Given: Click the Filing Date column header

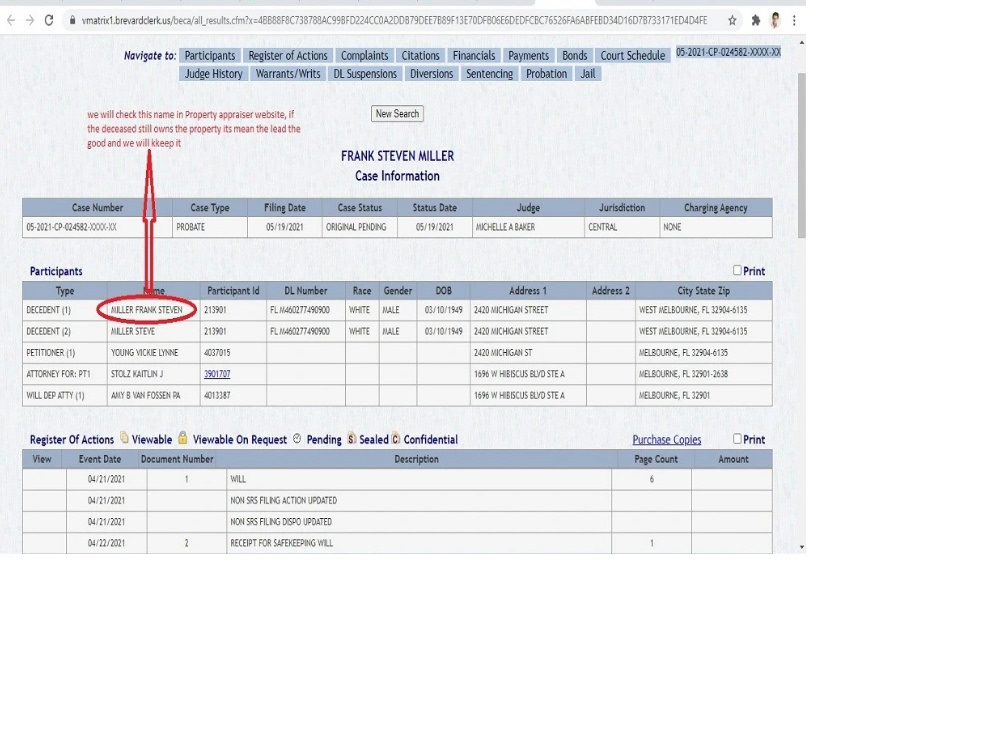Looking at the screenshot, I should tap(284, 208).
